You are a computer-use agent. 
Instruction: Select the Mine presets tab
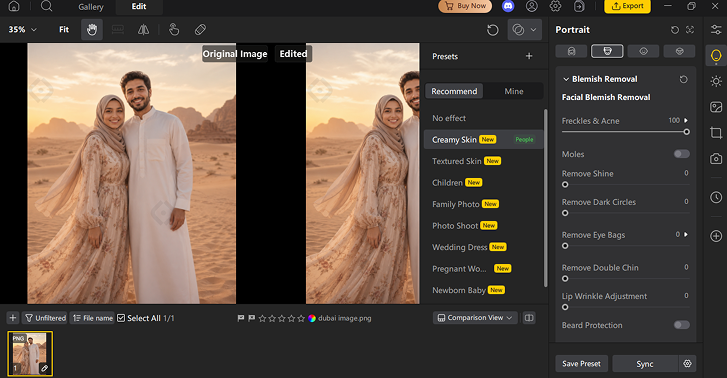click(514, 91)
